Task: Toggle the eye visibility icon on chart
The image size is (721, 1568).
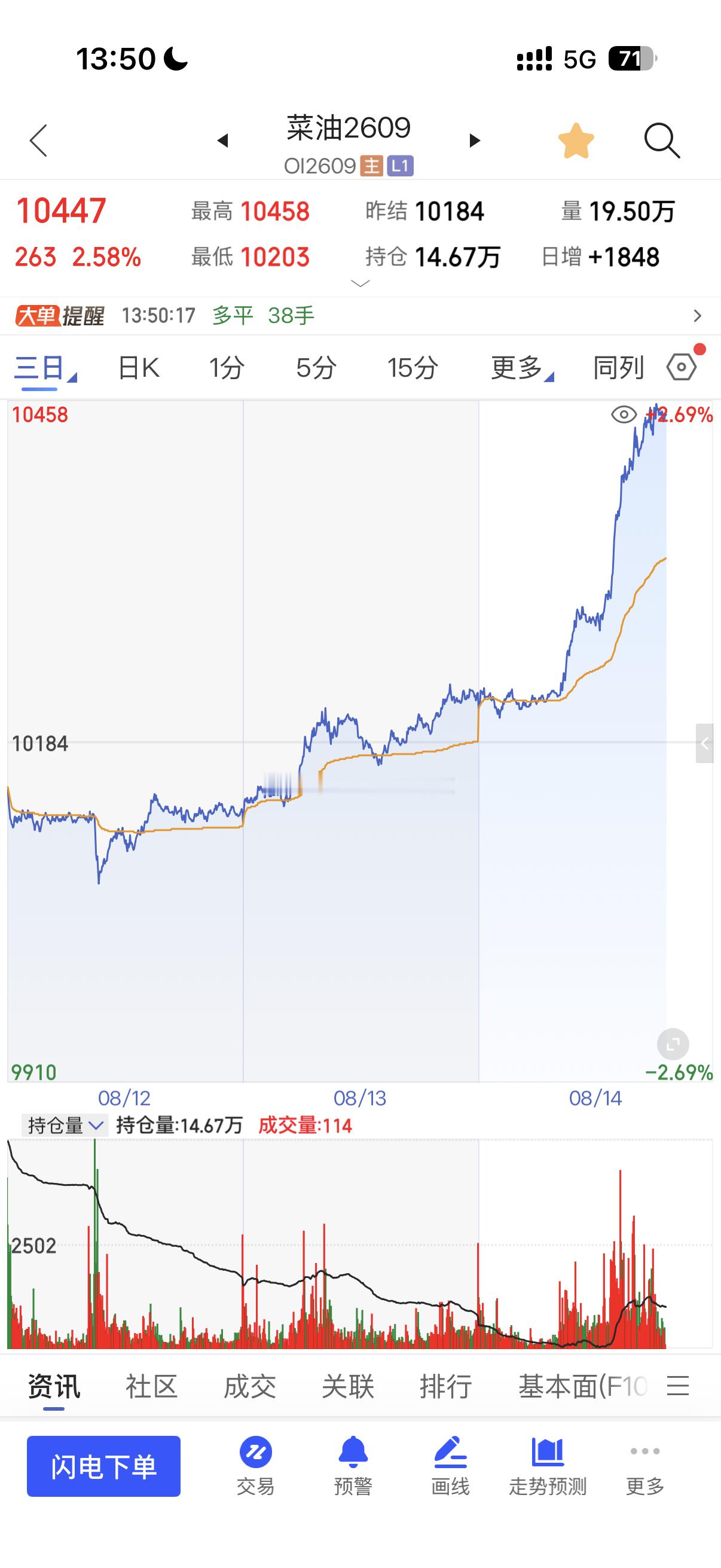Action: (x=624, y=415)
